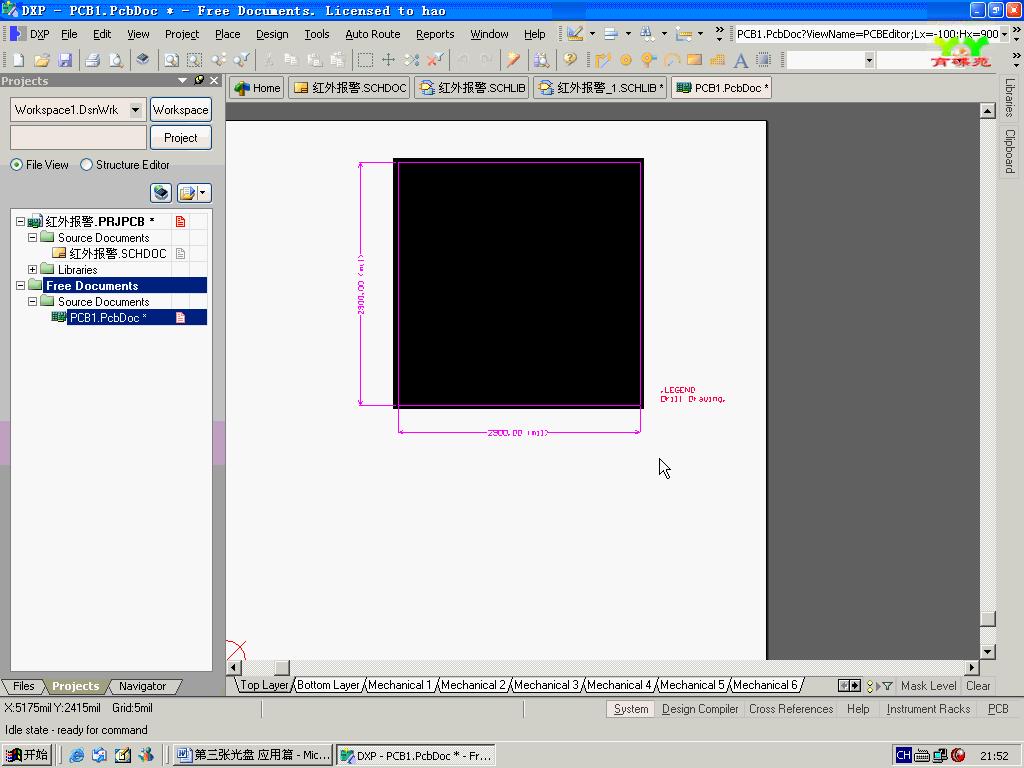
Task: Select File View radio button
Action: pyautogui.click(x=16, y=165)
